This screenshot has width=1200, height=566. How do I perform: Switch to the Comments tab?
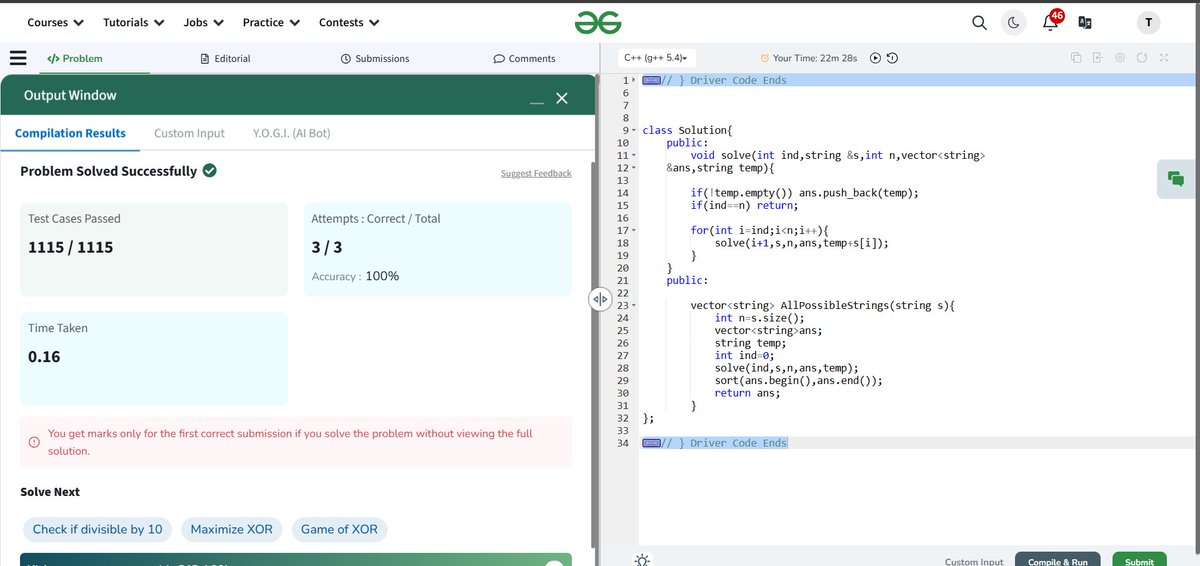tap(525, 58)
